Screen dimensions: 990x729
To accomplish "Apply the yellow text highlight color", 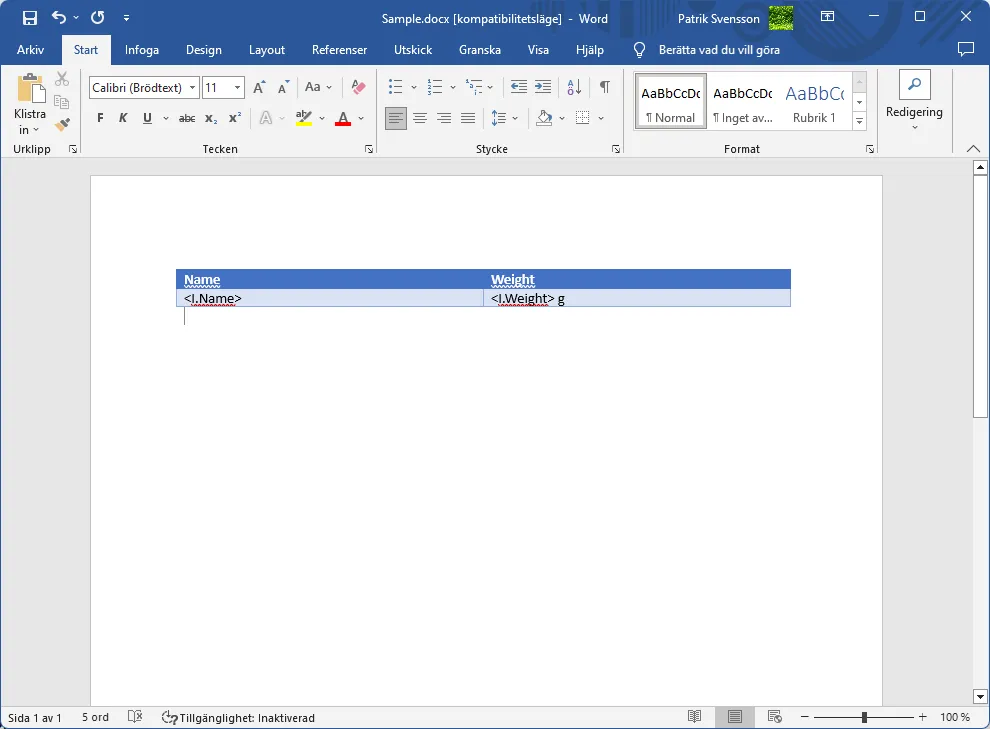I will tap(304, 118).
